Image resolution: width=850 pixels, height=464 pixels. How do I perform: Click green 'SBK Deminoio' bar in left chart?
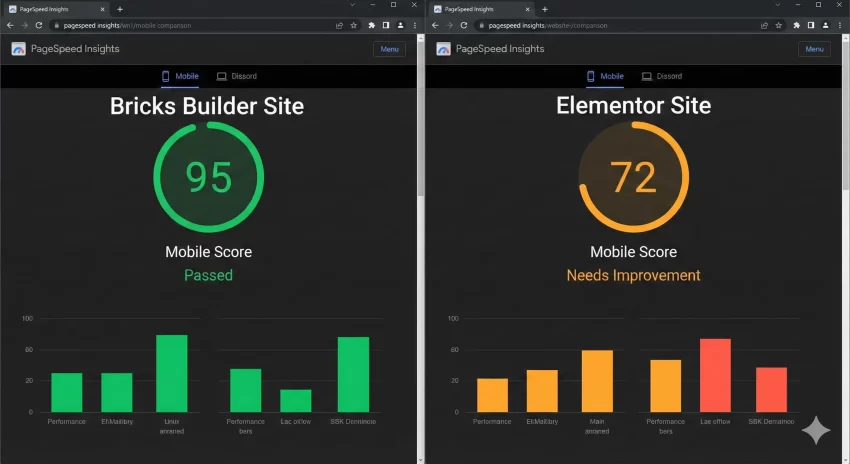point(353,375)
